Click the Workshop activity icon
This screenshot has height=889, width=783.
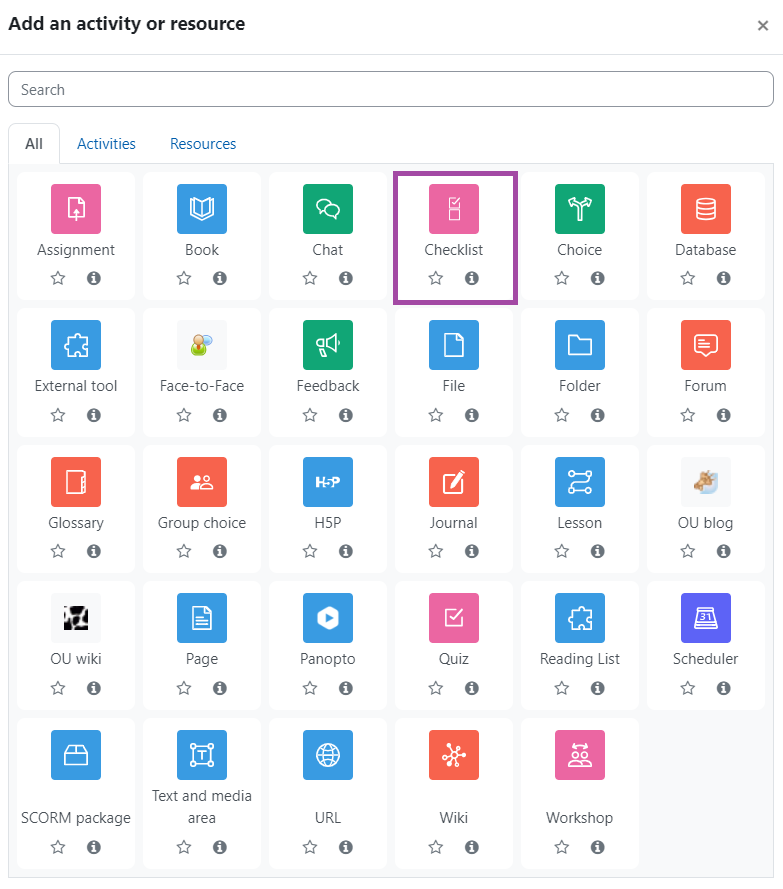point(580,755)
